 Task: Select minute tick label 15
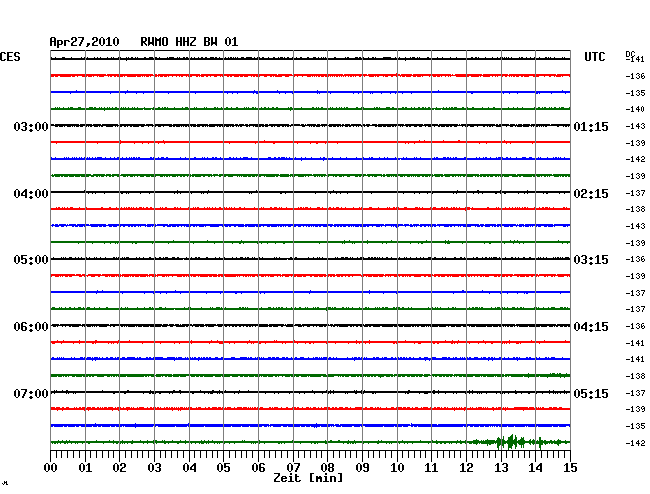570,468
